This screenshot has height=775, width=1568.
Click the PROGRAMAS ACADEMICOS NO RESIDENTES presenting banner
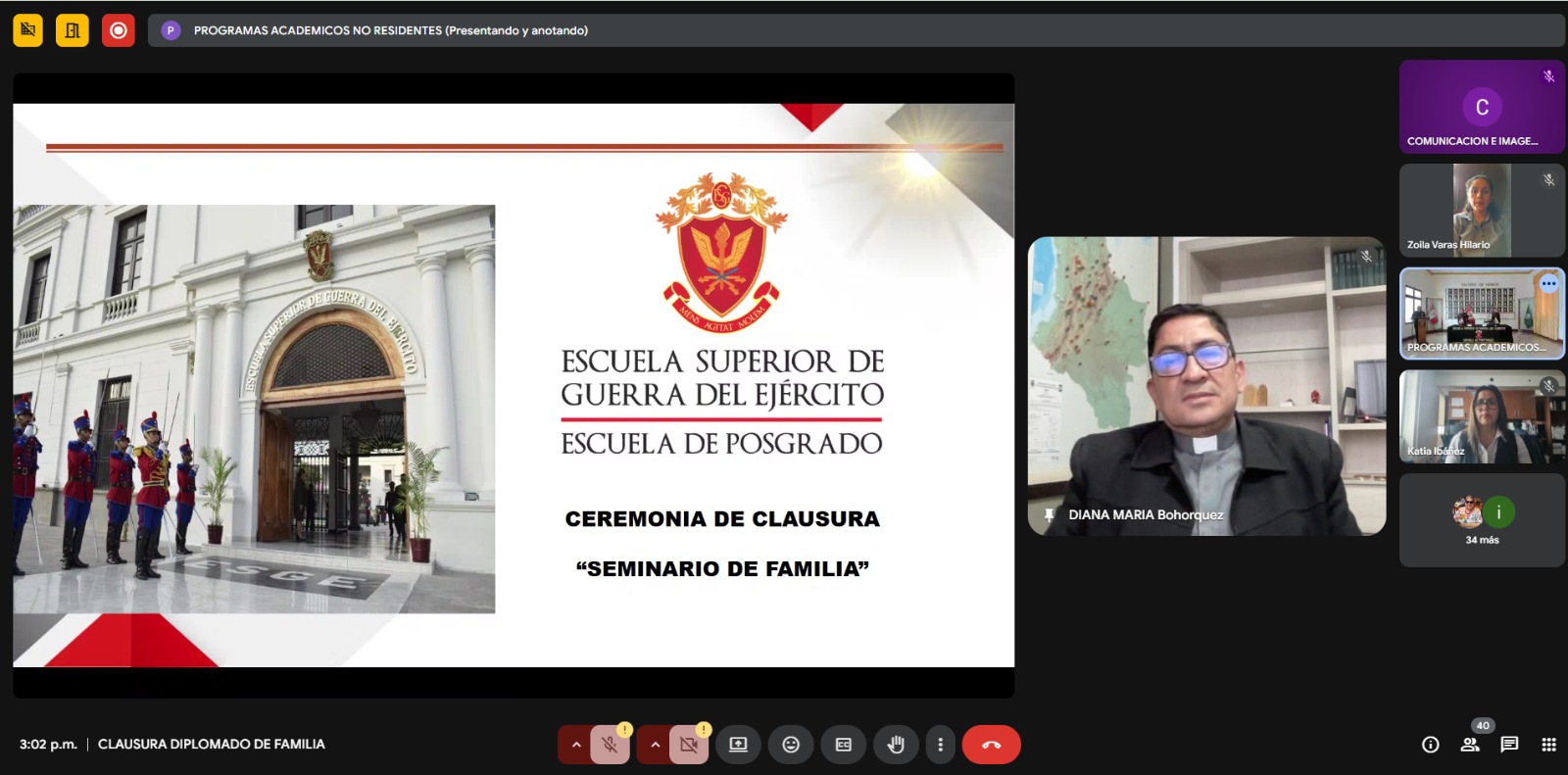[x=390, y=30]
